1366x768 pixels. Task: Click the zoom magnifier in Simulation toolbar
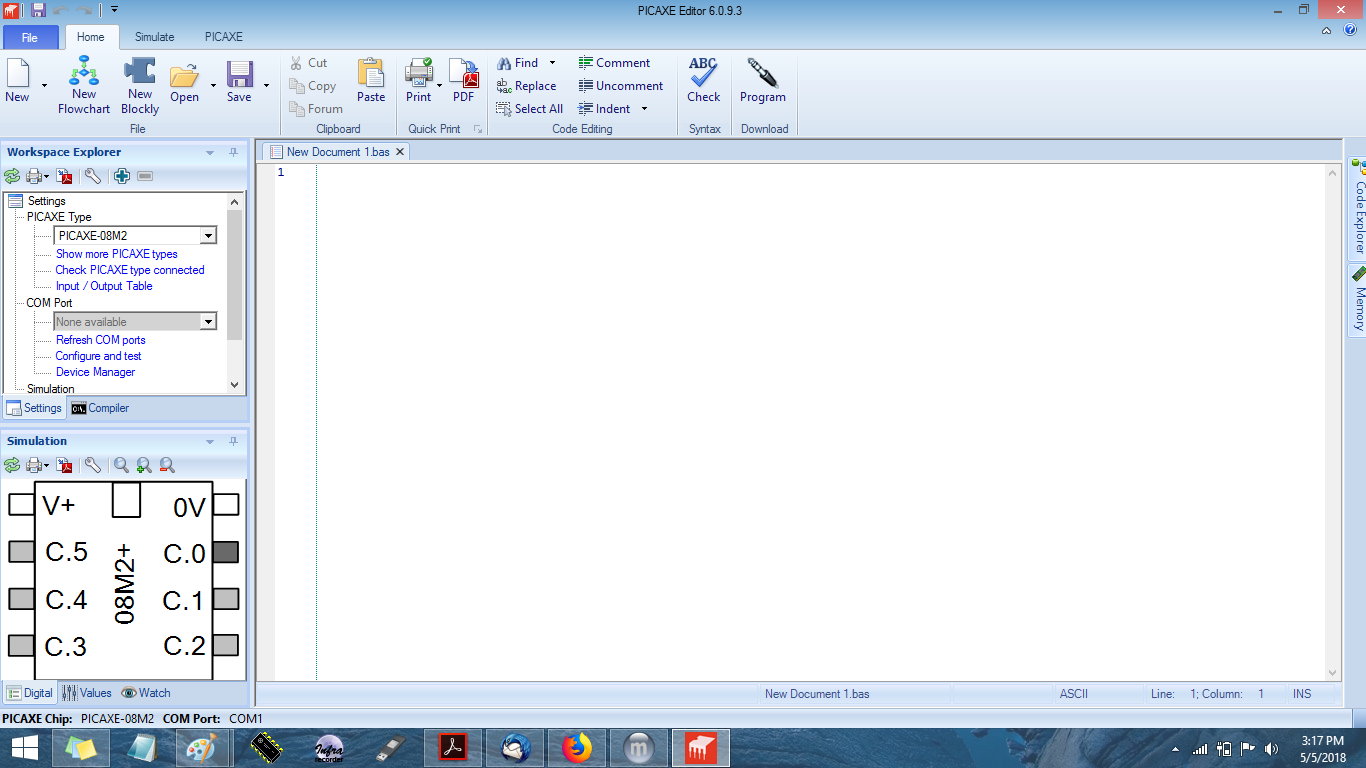pos(121,465)
